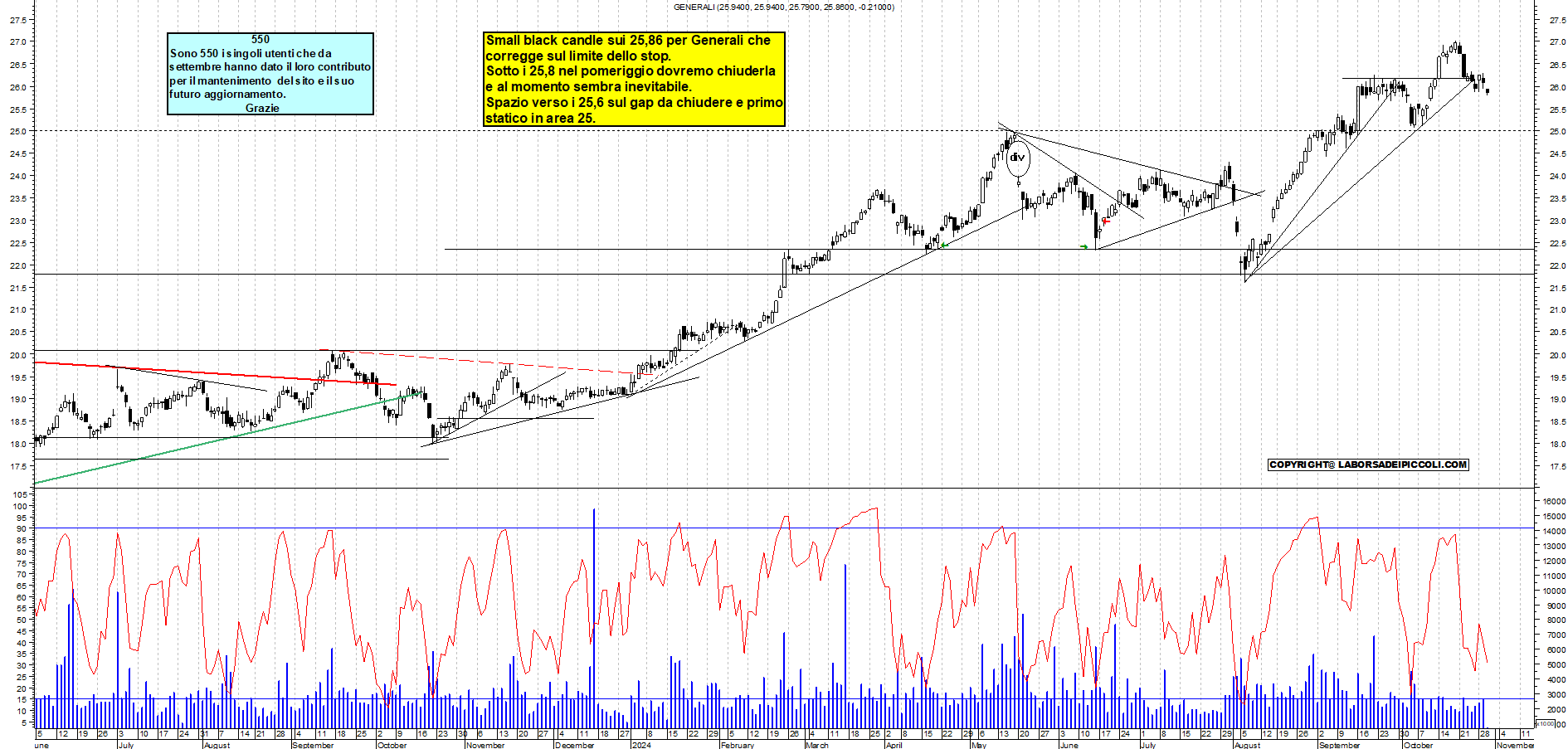Click the green rising trendline from mid-2023
This screenshot has width=1568, height=749.
coord(228,436)
